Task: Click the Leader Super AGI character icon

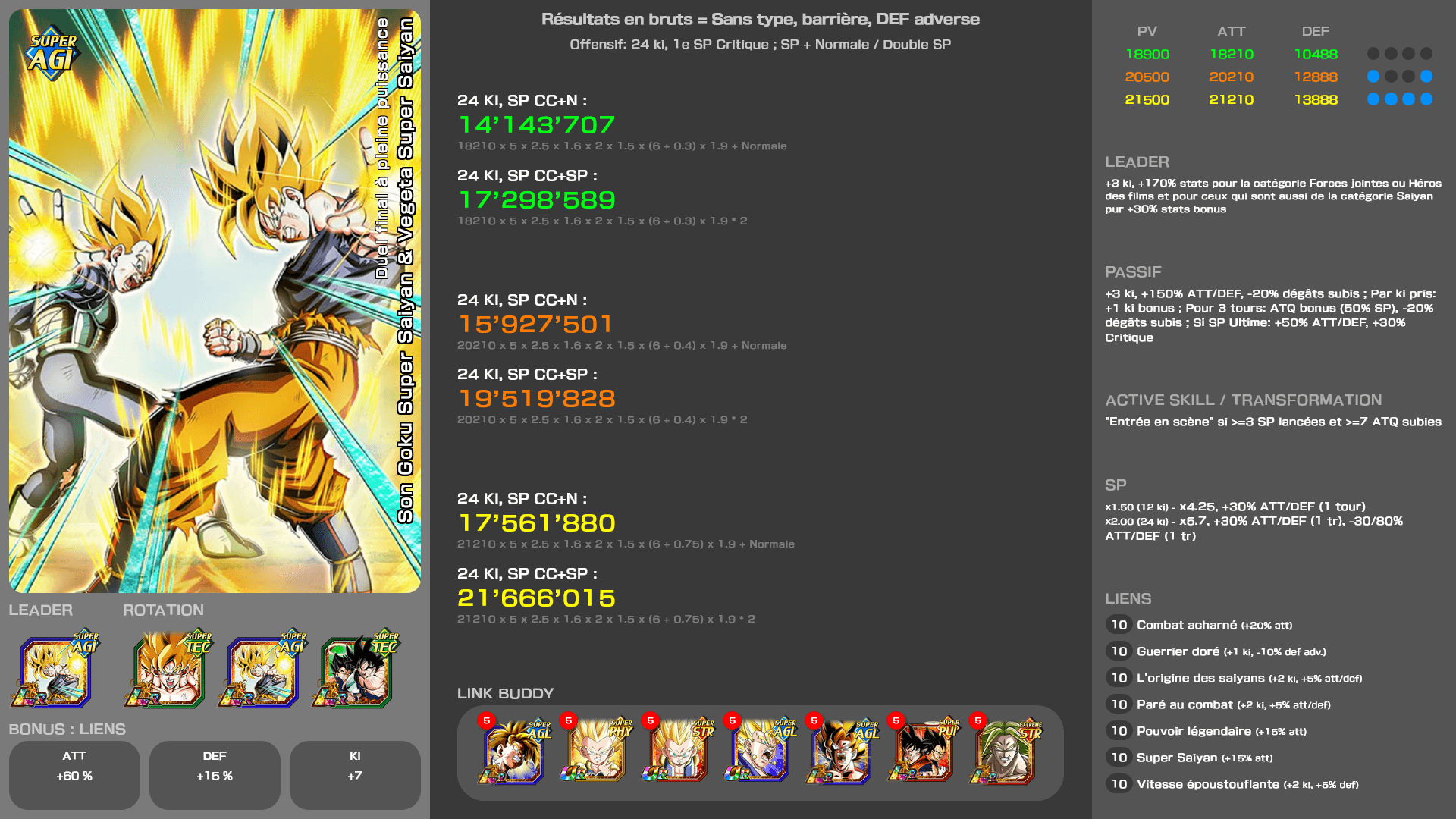Action: (x=55, y=670)
